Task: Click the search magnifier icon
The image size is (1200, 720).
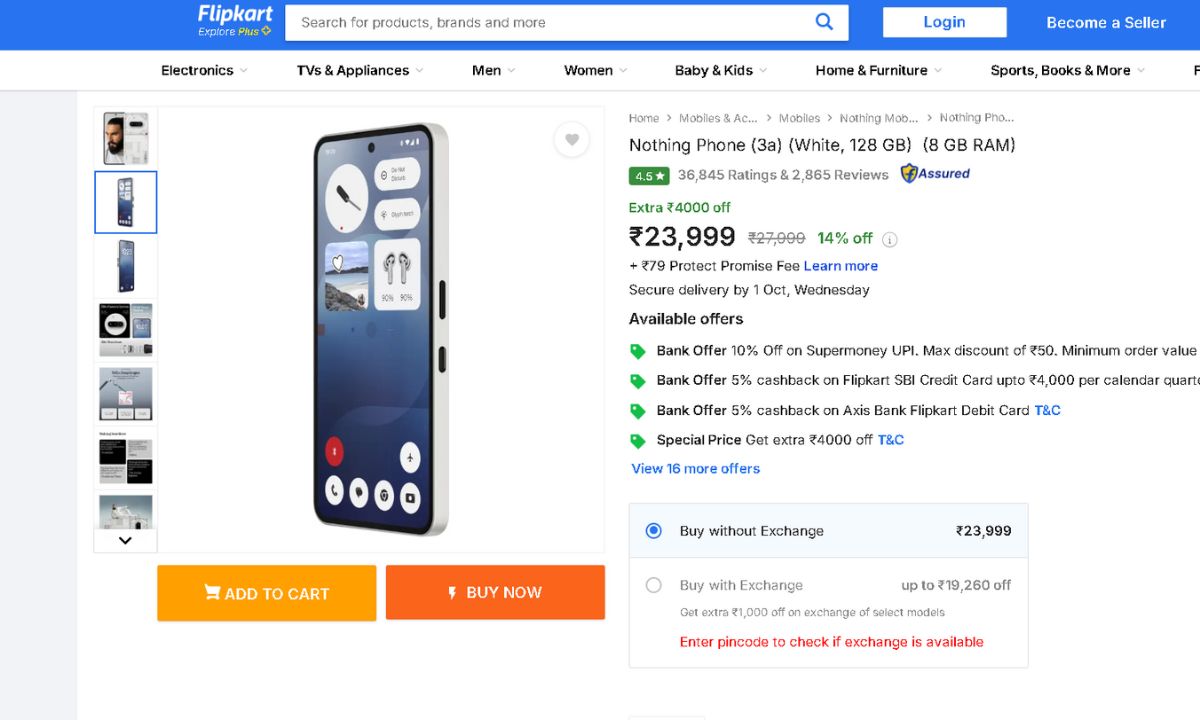Action: 824,22
